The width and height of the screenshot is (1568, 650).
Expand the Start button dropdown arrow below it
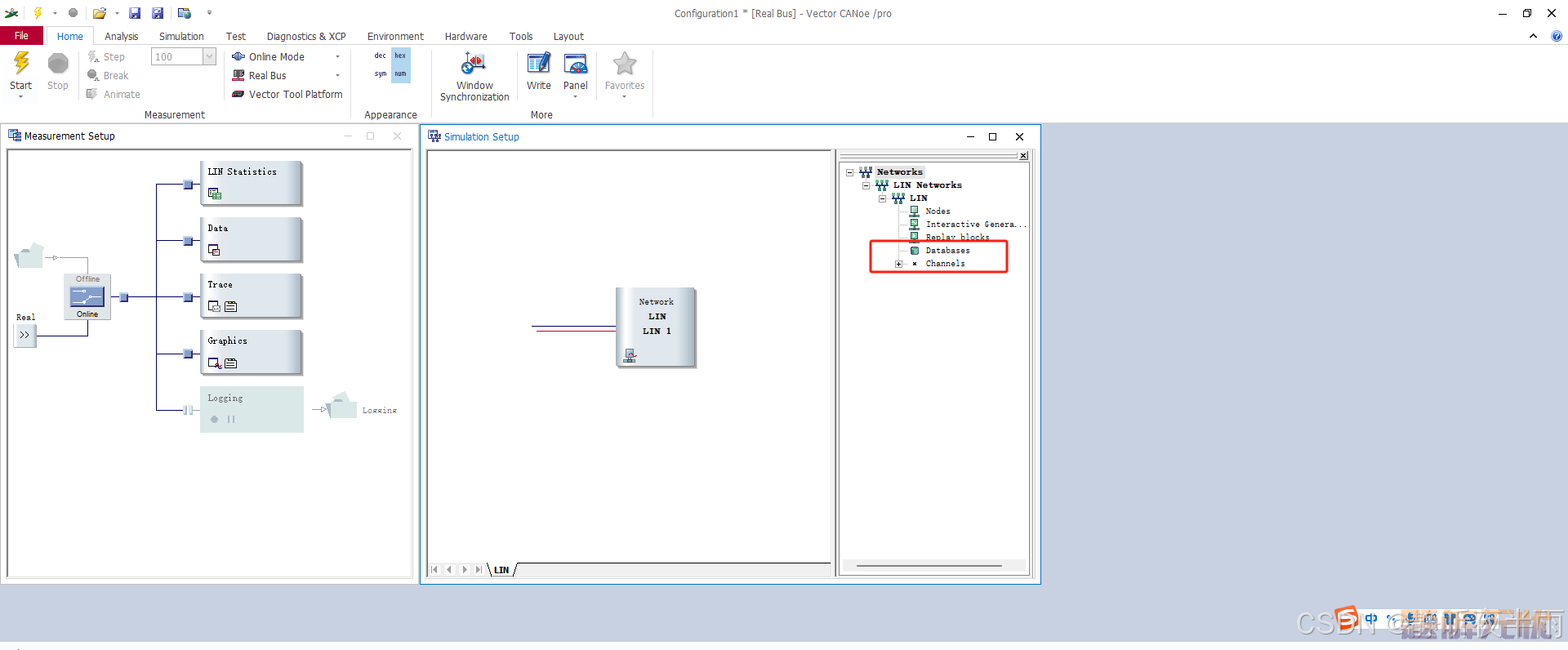(x=21, y=97)
